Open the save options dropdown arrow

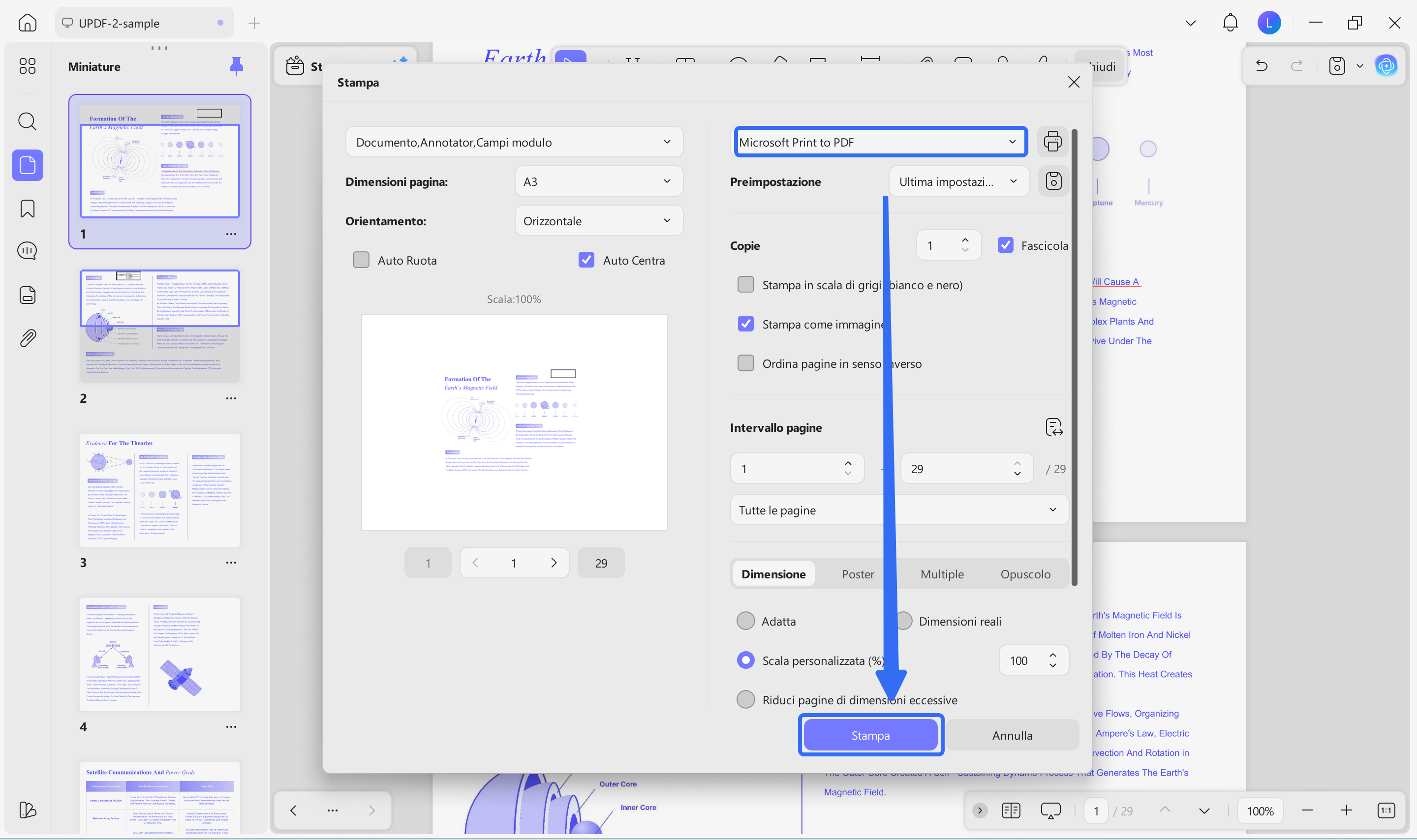click(1359, 66)
